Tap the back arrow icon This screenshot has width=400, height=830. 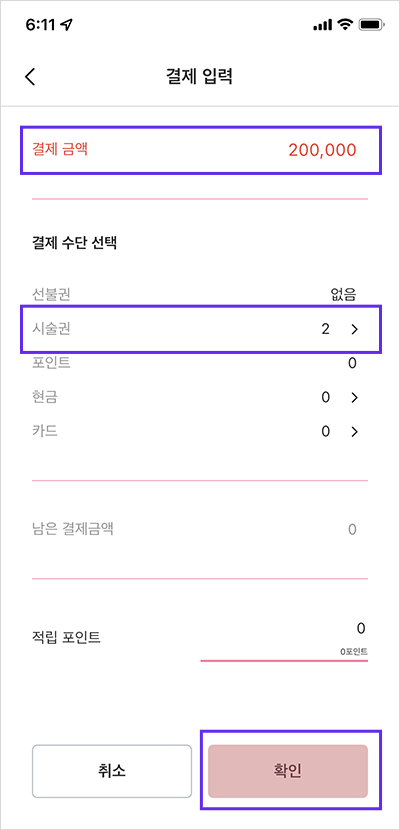30,77
